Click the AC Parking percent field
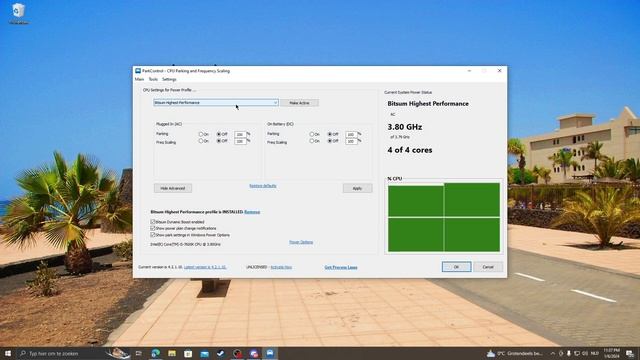Image resolution: width=640 pixels, height=360 pixels. 240,134
